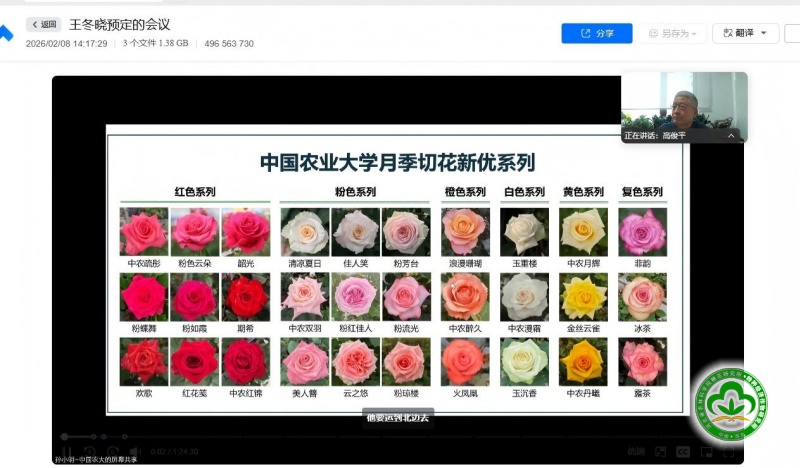Click the partially visible button right of 翻译
Viewport: 800px width, 468px height.
[792, 33]
